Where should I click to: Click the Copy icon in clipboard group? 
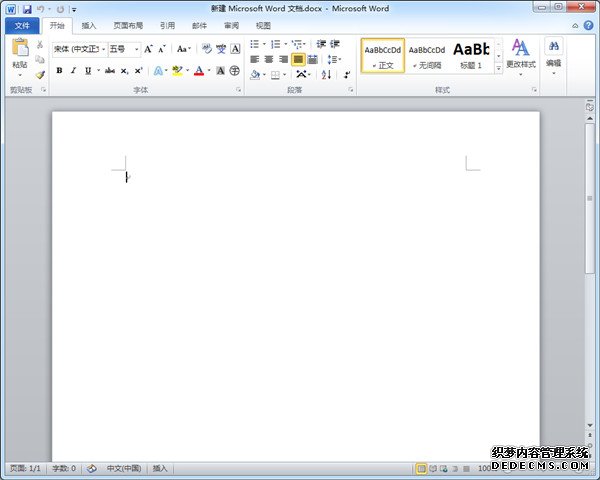tap(40, 59)
